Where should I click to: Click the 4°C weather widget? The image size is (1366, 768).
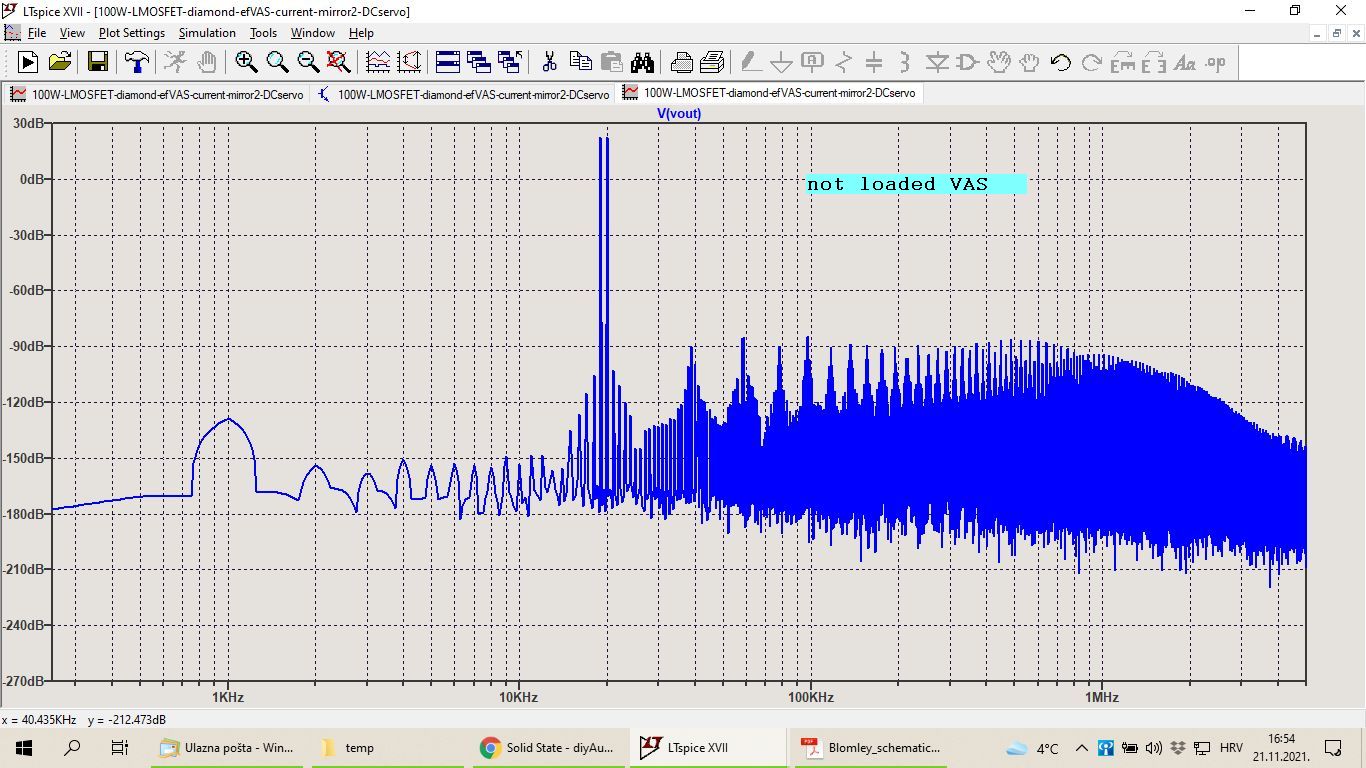[1032, 748]
